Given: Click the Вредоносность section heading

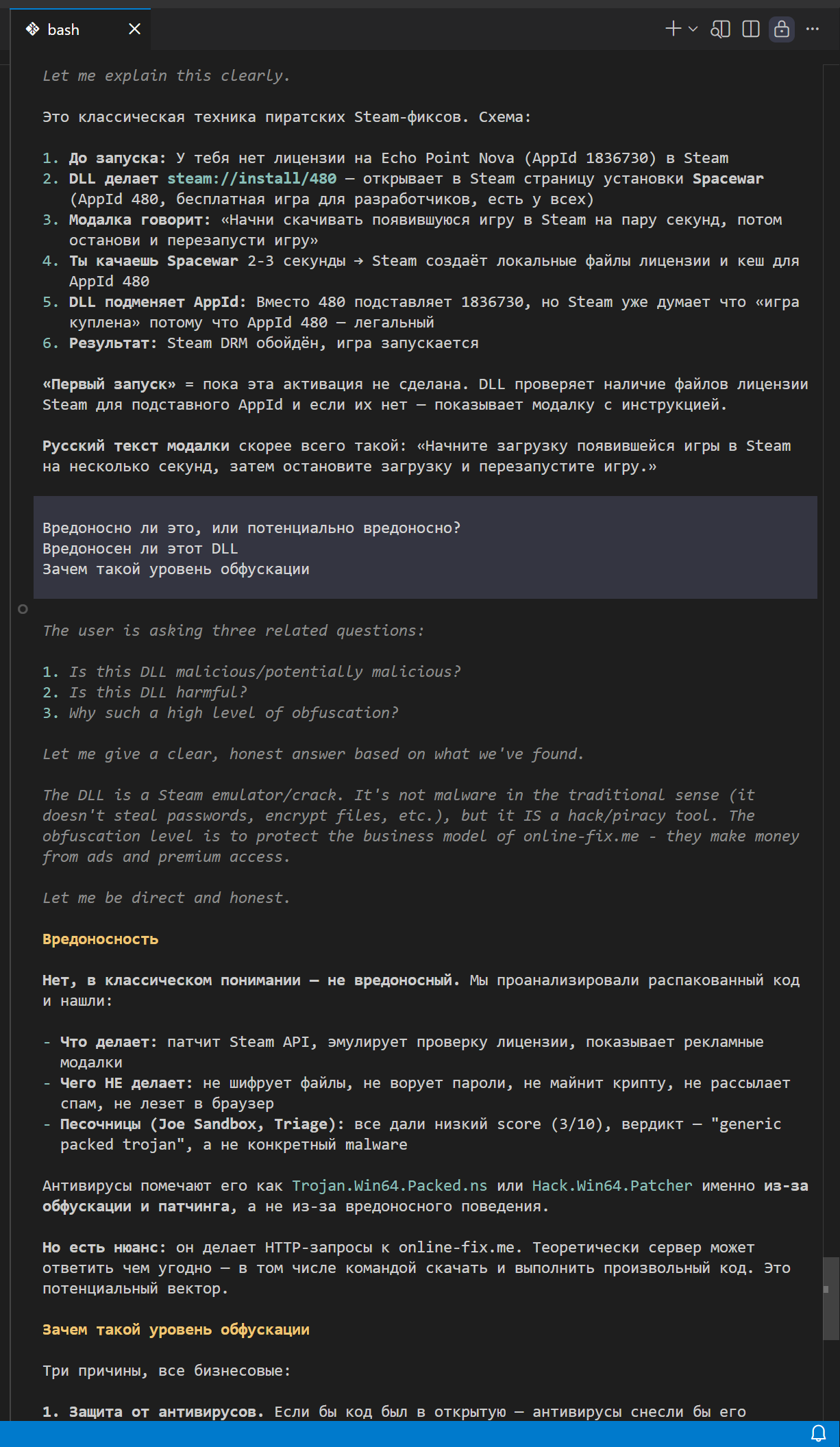Looking at the screenshot, I should click(100, 939).
